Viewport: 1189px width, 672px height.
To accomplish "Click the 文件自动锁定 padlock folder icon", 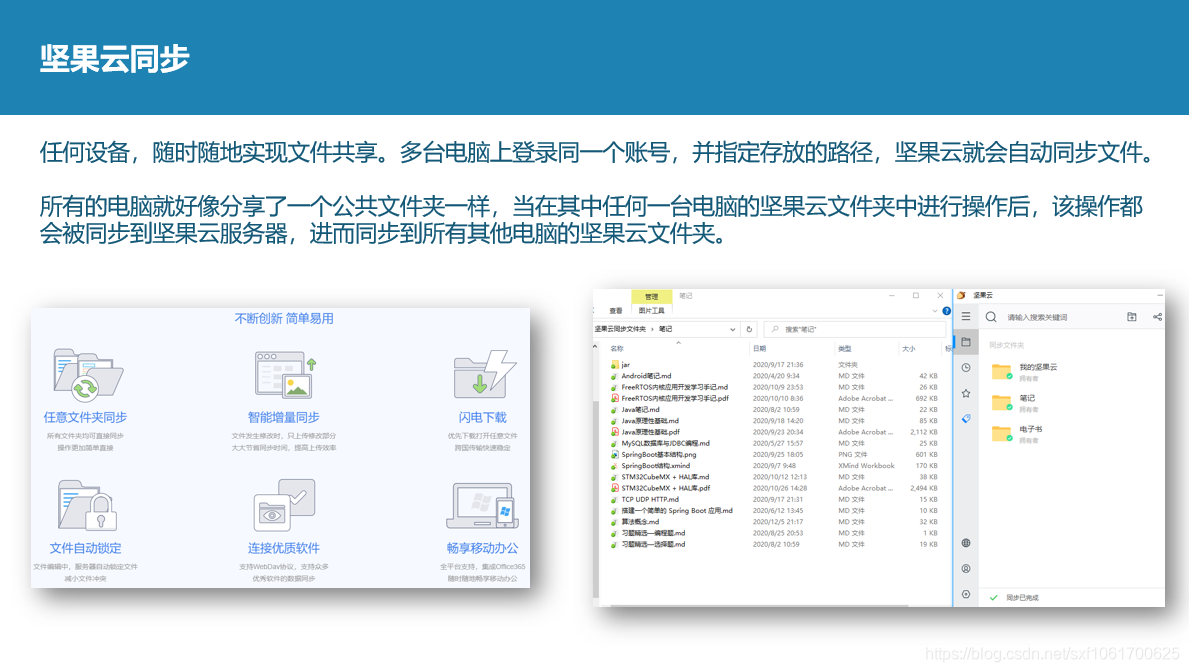I will click(x=87, y=504).
